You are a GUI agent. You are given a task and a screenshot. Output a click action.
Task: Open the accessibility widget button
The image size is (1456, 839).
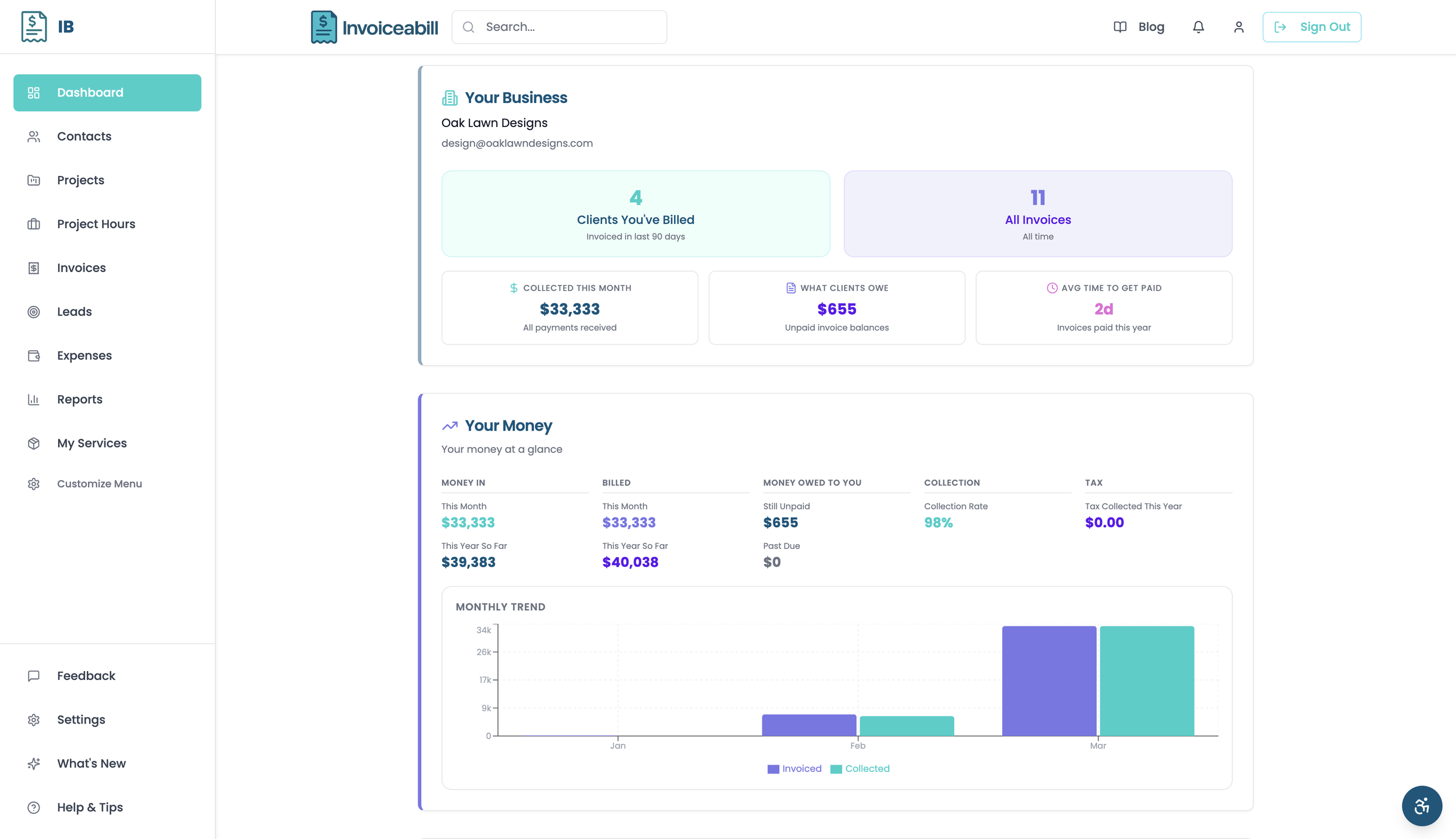(1422, 806)
